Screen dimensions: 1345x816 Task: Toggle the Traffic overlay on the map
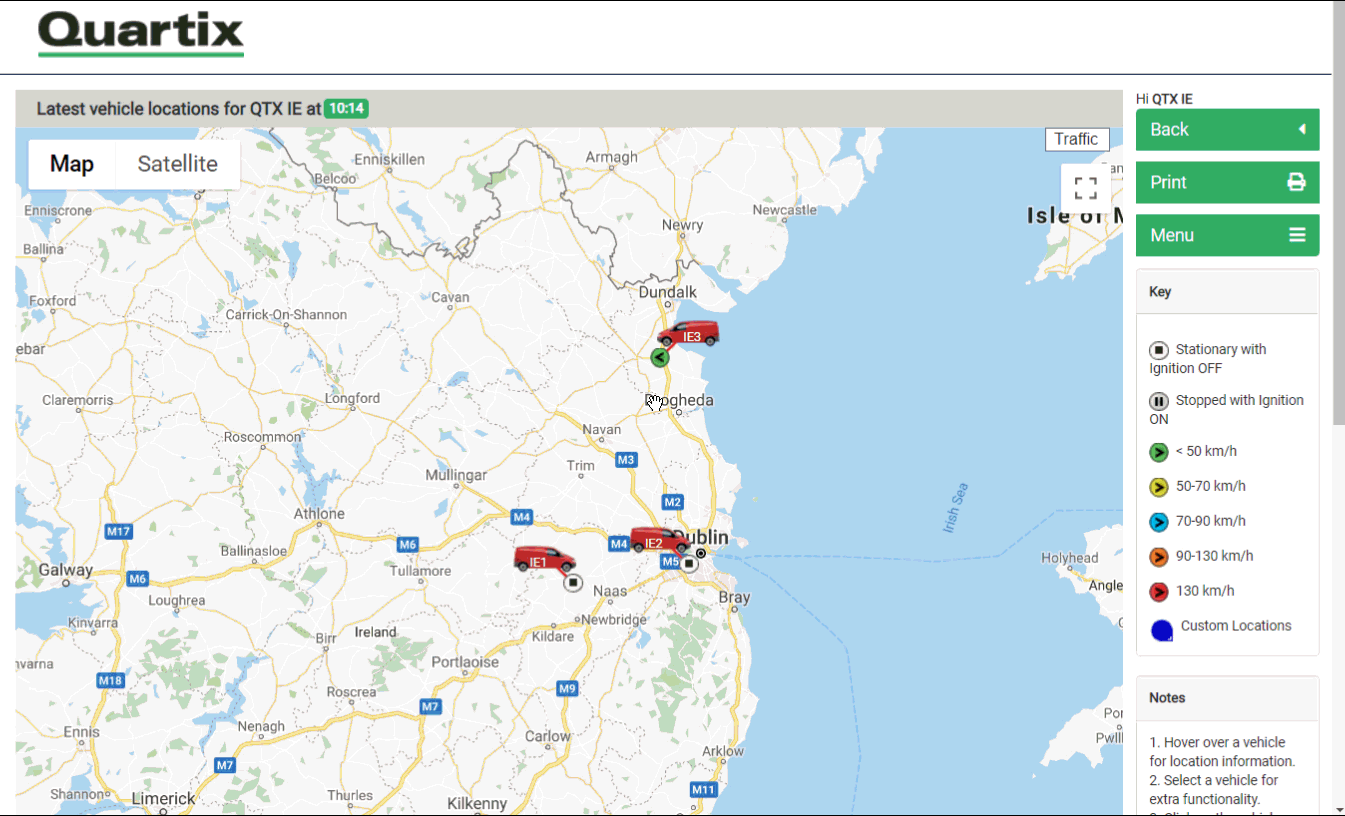tap(1077, 139)
